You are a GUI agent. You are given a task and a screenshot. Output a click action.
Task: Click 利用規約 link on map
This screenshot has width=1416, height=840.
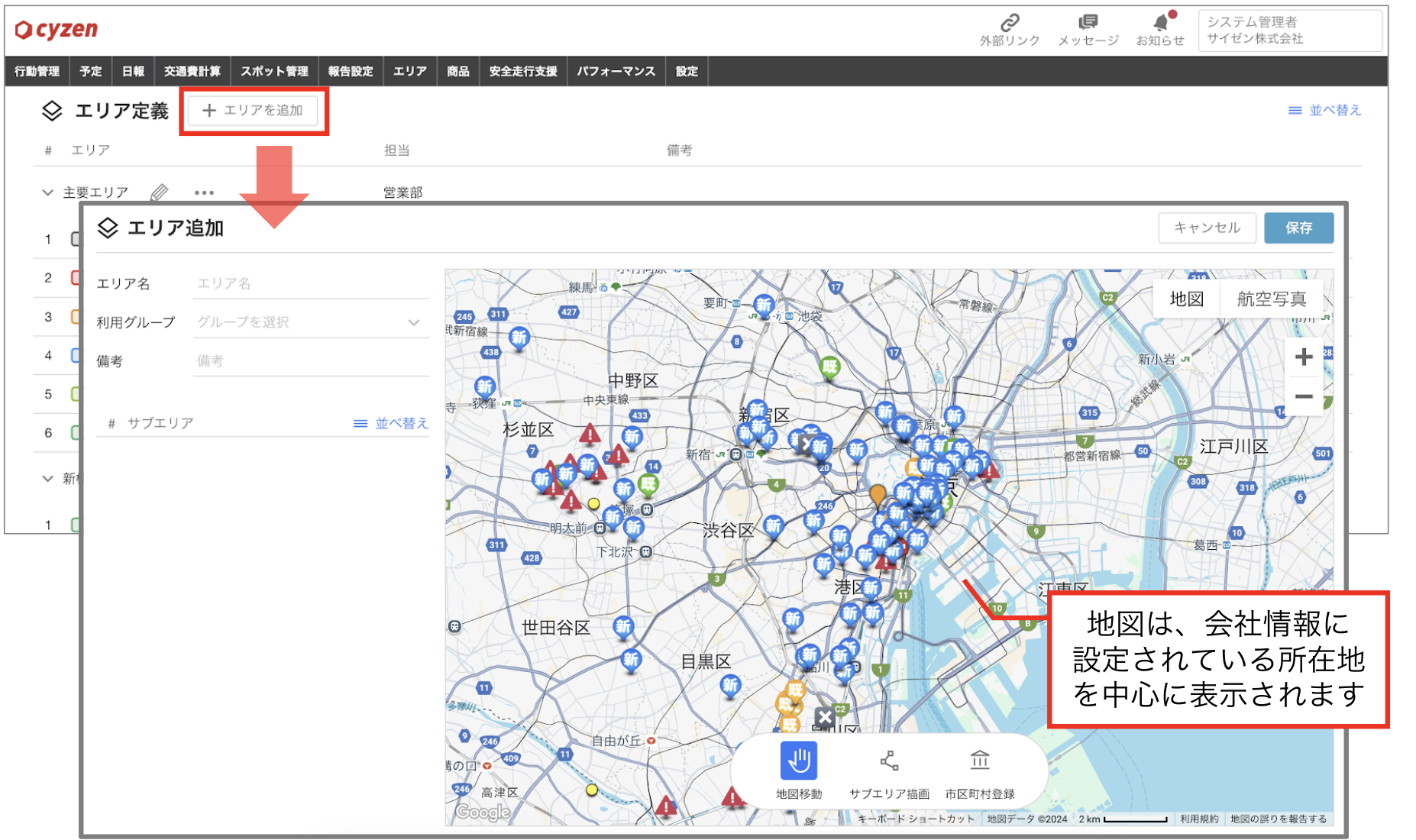click(x=1199, y=819)
